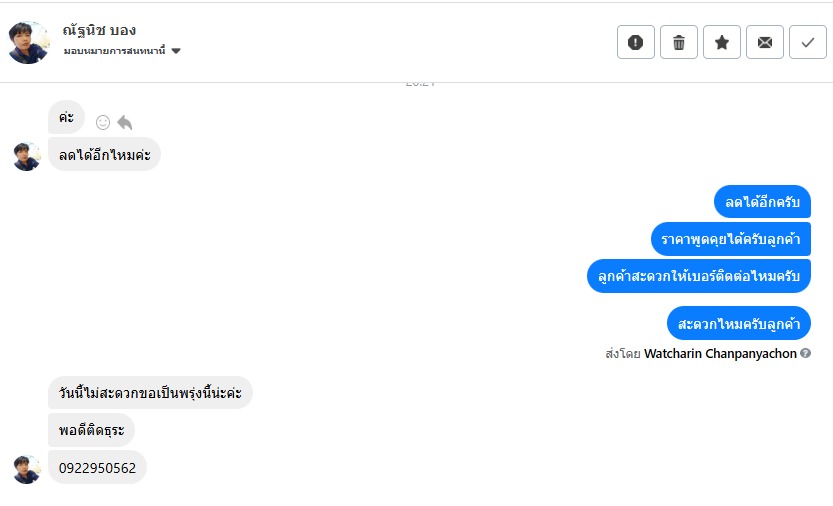Select phone number message 0922950562
The height and width of the screenshot is (506, 833).
(98, 467)
